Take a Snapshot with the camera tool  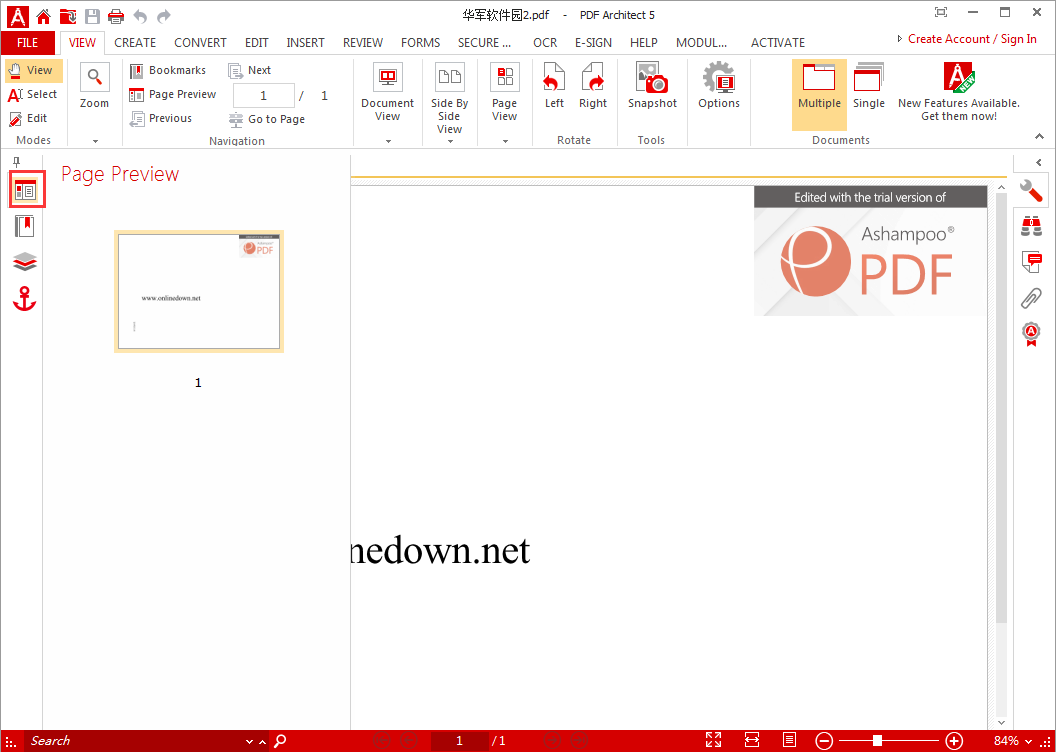click(x=652, y=86)
